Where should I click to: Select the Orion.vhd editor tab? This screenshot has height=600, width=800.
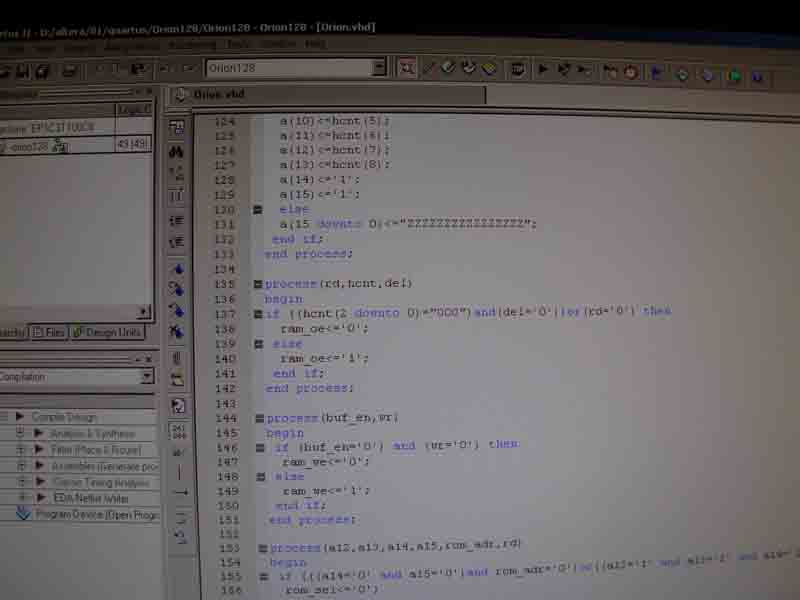(219, 94)
